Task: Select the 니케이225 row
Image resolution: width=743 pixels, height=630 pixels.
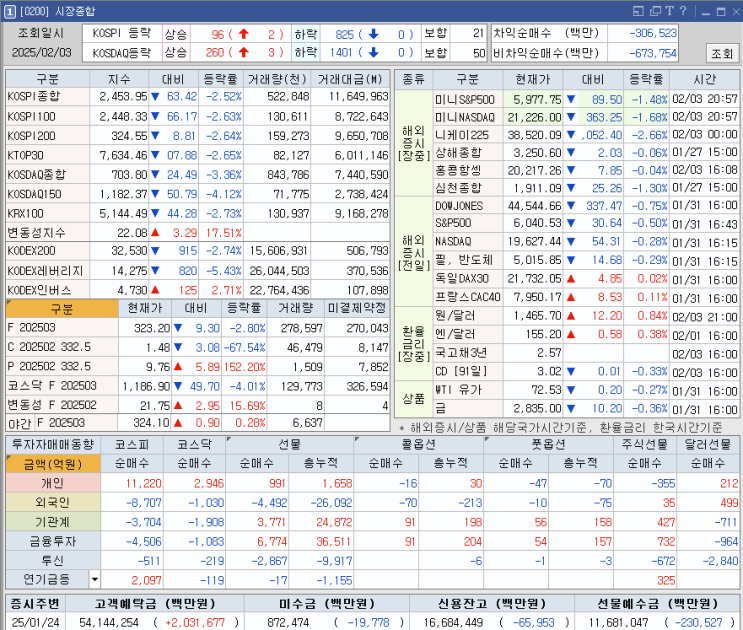Action: 586,135
